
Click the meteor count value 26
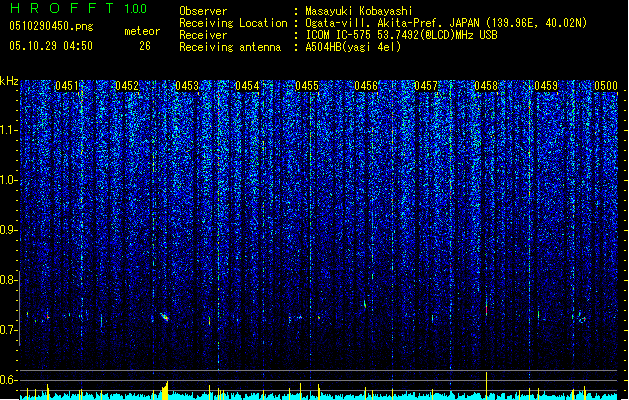click(x=145, y=46)
